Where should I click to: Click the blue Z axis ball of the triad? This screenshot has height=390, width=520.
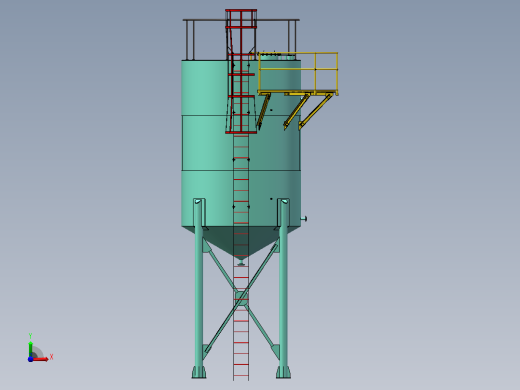tap(31, 359)
